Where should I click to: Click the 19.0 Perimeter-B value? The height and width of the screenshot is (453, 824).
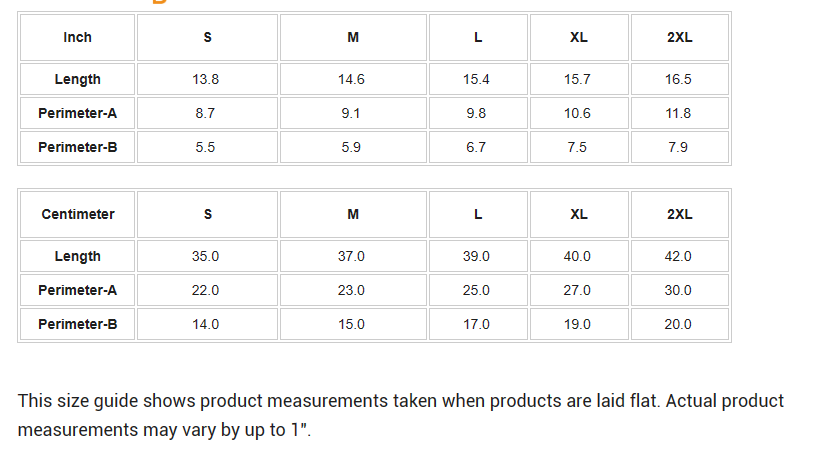[x=577, y=324]
